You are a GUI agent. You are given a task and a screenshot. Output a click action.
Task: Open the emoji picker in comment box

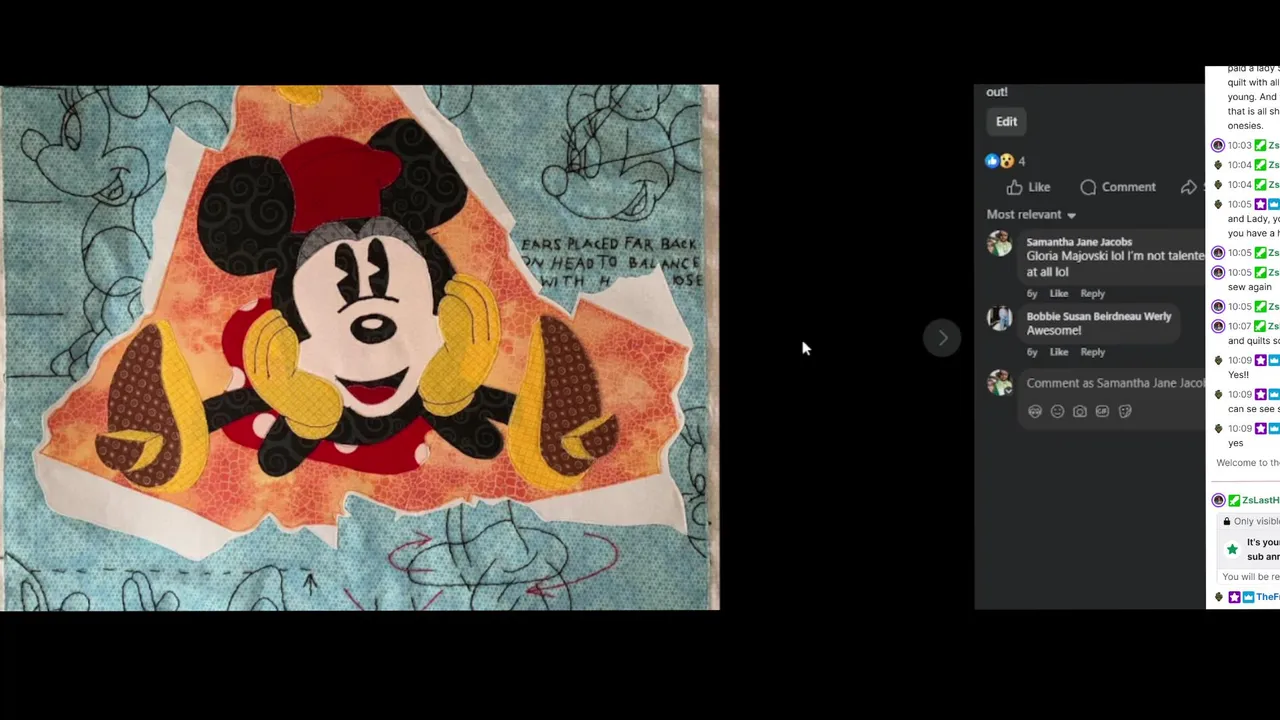click(1057, 411)
